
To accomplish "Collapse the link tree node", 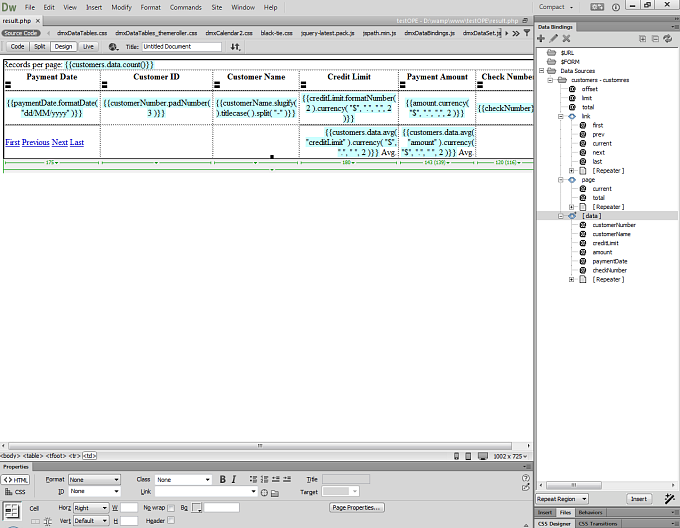I will pos(561,116).
